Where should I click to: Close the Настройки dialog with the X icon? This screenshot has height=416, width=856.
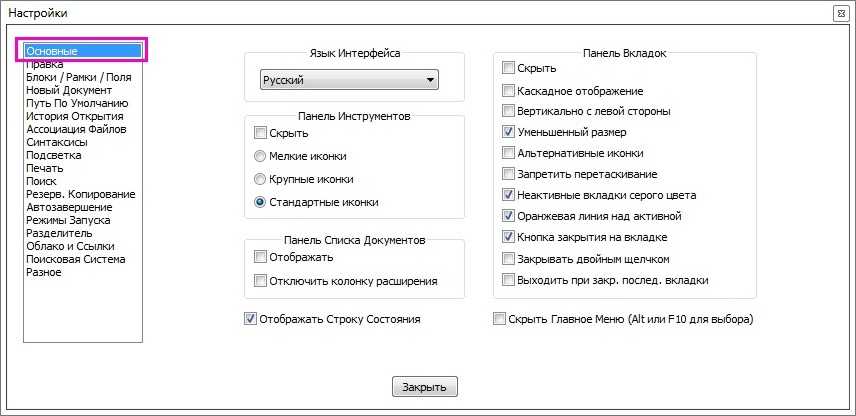pyautogui.click(x=840, y=14)
